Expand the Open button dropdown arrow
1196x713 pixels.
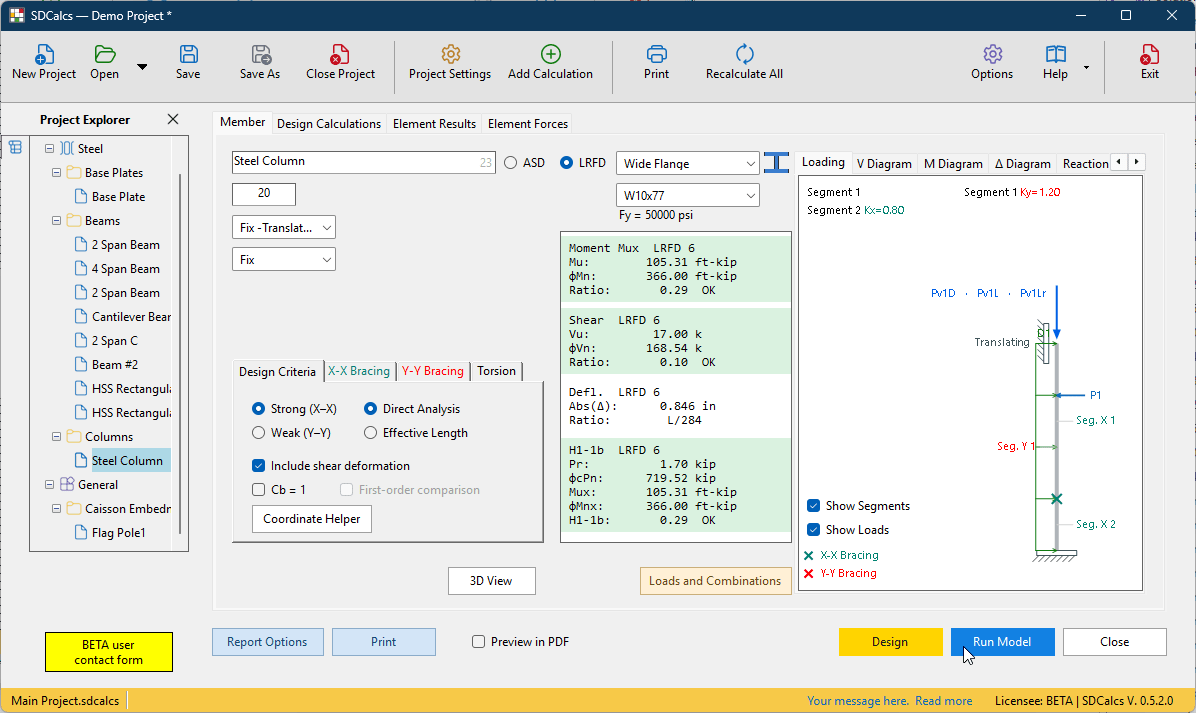click(142, 67)
